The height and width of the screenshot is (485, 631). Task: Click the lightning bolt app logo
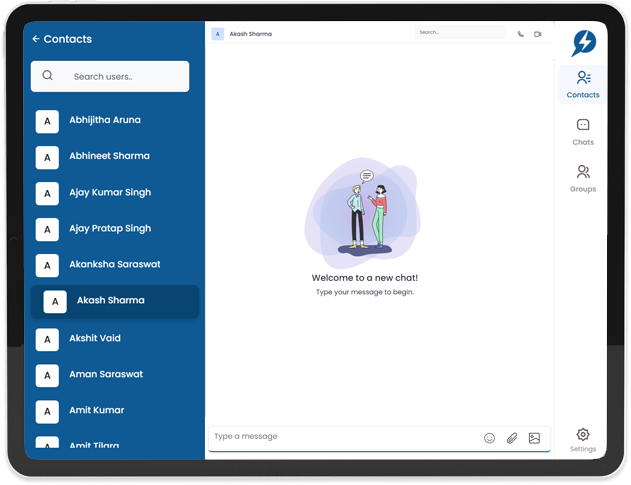(x=583, y=43)
